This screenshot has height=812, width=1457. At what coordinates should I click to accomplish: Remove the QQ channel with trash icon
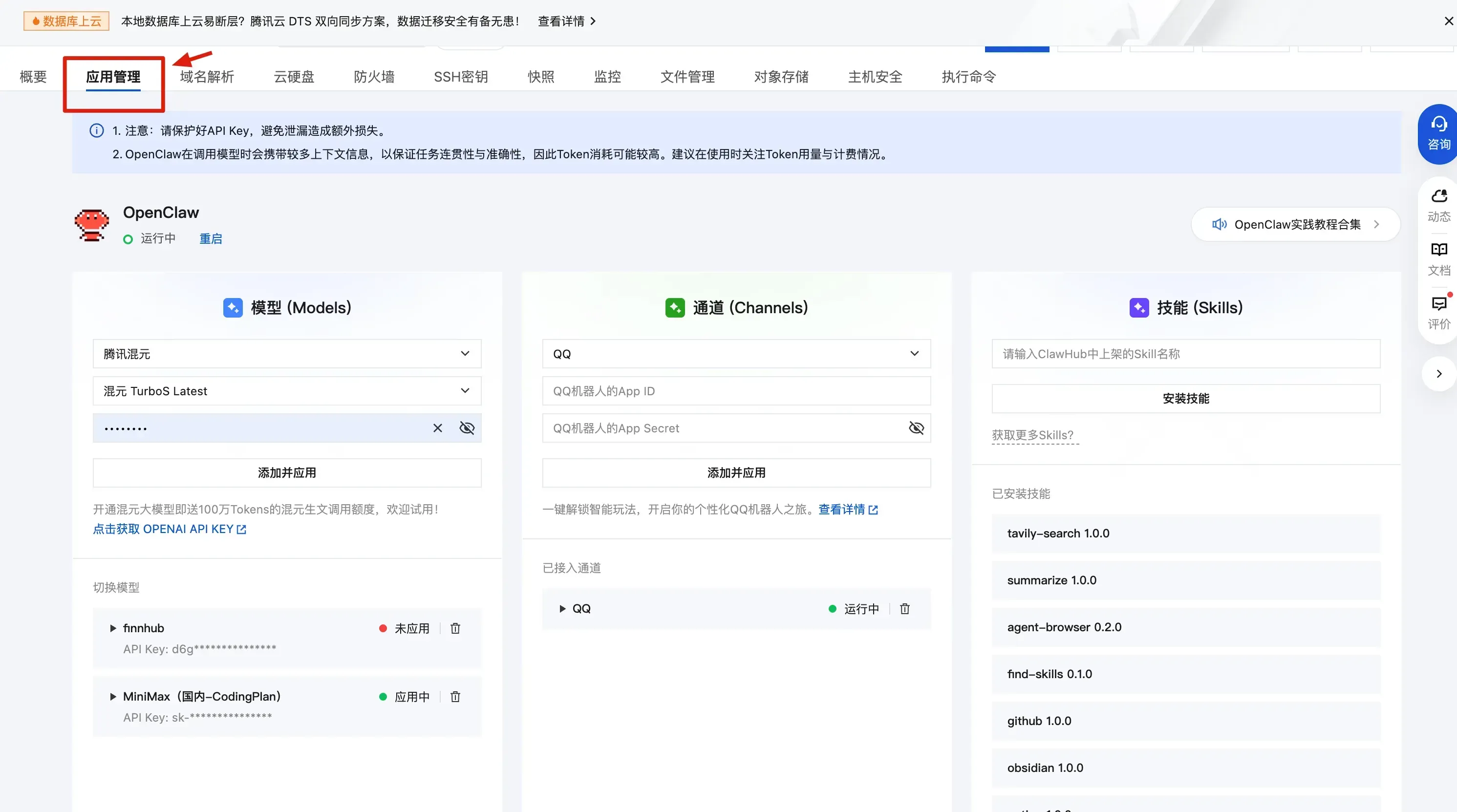pyautogui.click(x=904, y=608)
